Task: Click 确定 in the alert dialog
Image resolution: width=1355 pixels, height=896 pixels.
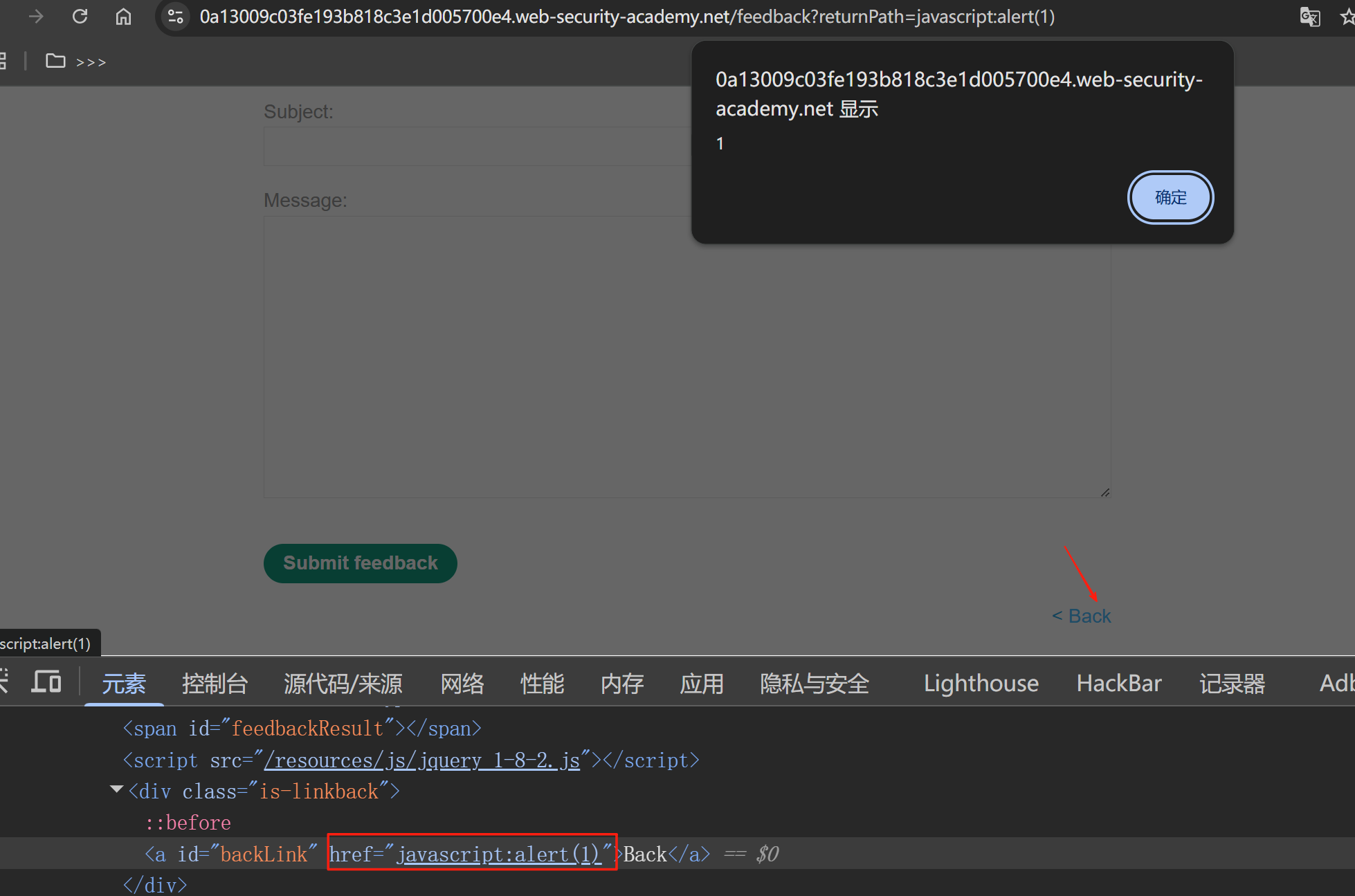Action: [x=1170, y=198]
